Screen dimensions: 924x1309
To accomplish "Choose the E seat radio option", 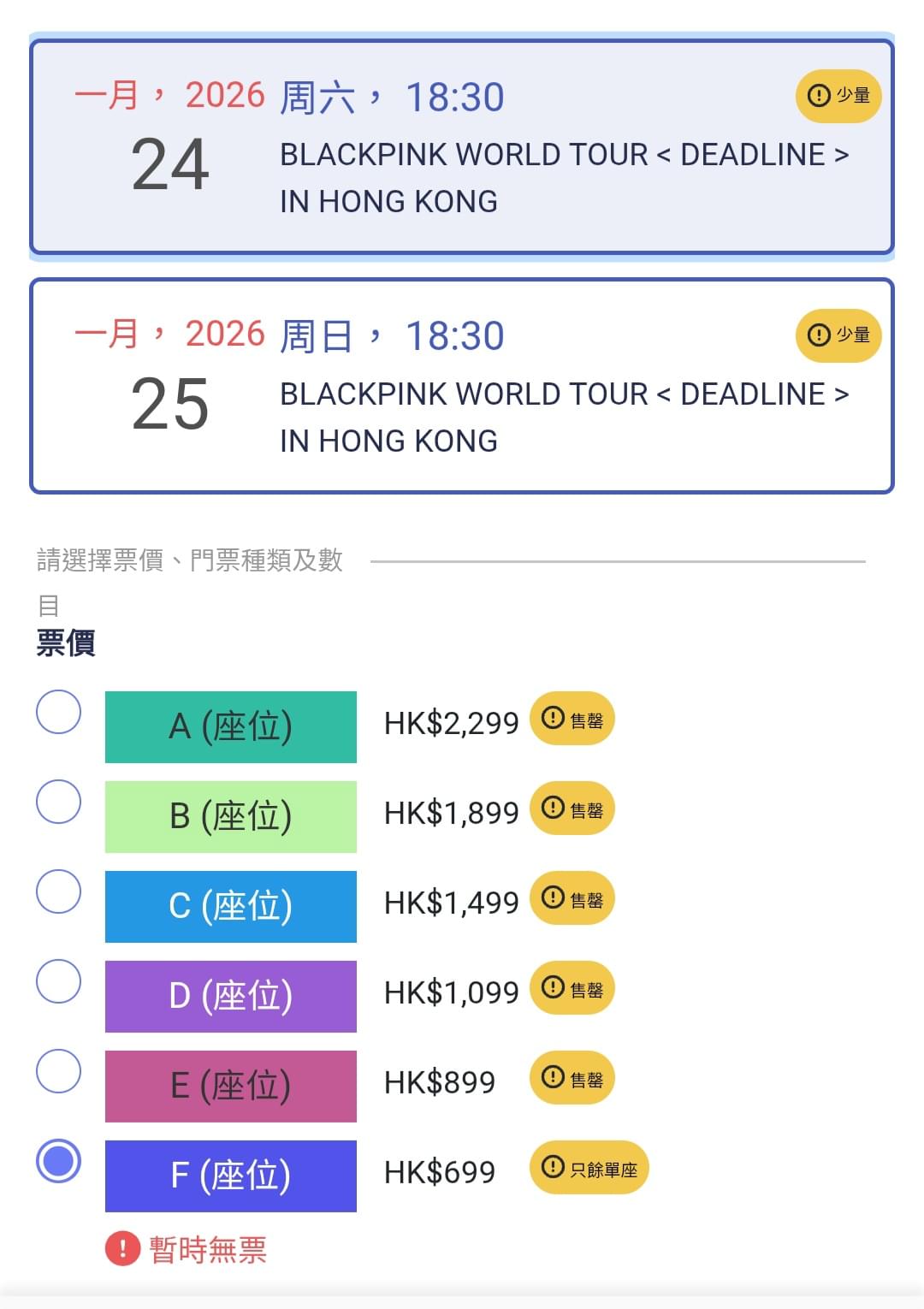I will [x=59, y=1071].
